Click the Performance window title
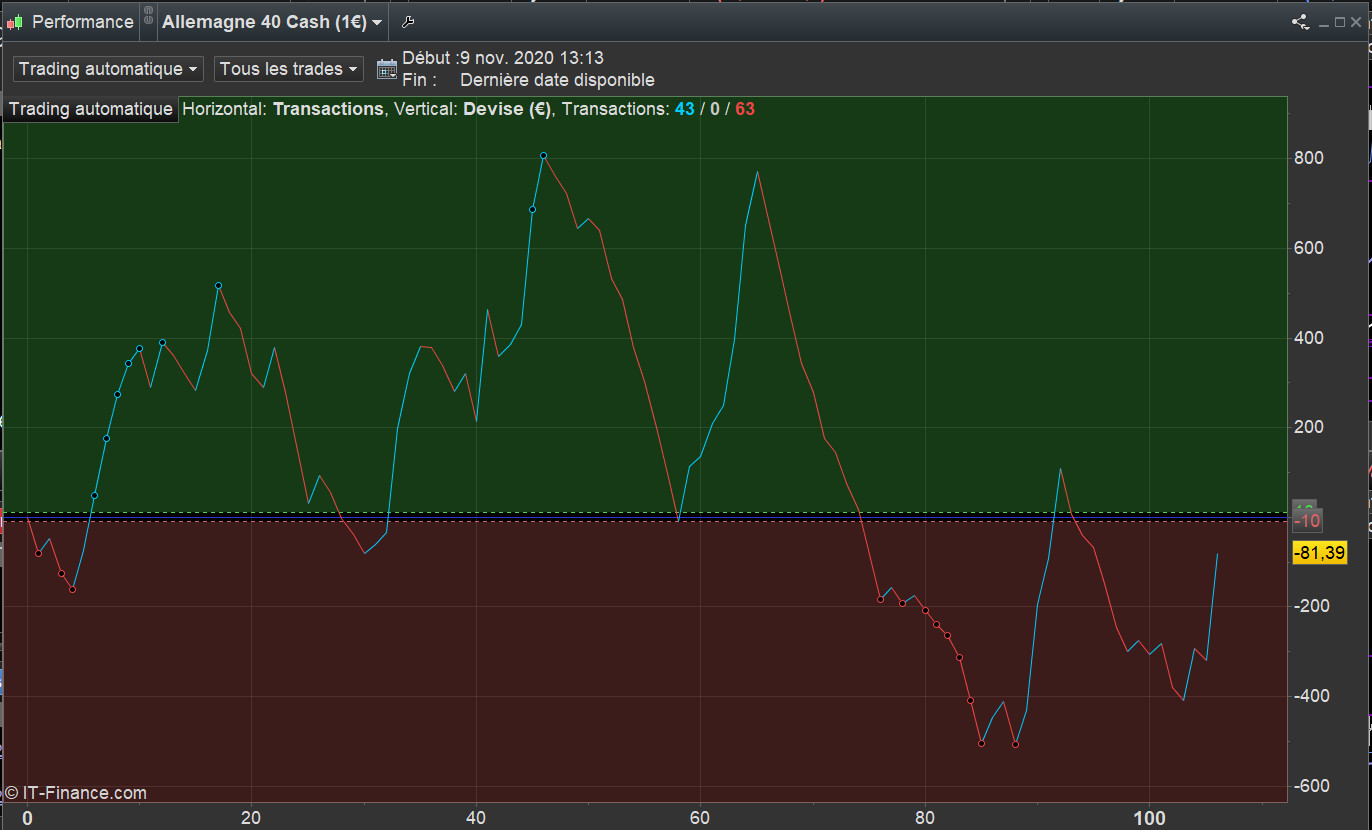 coord(83,22)
